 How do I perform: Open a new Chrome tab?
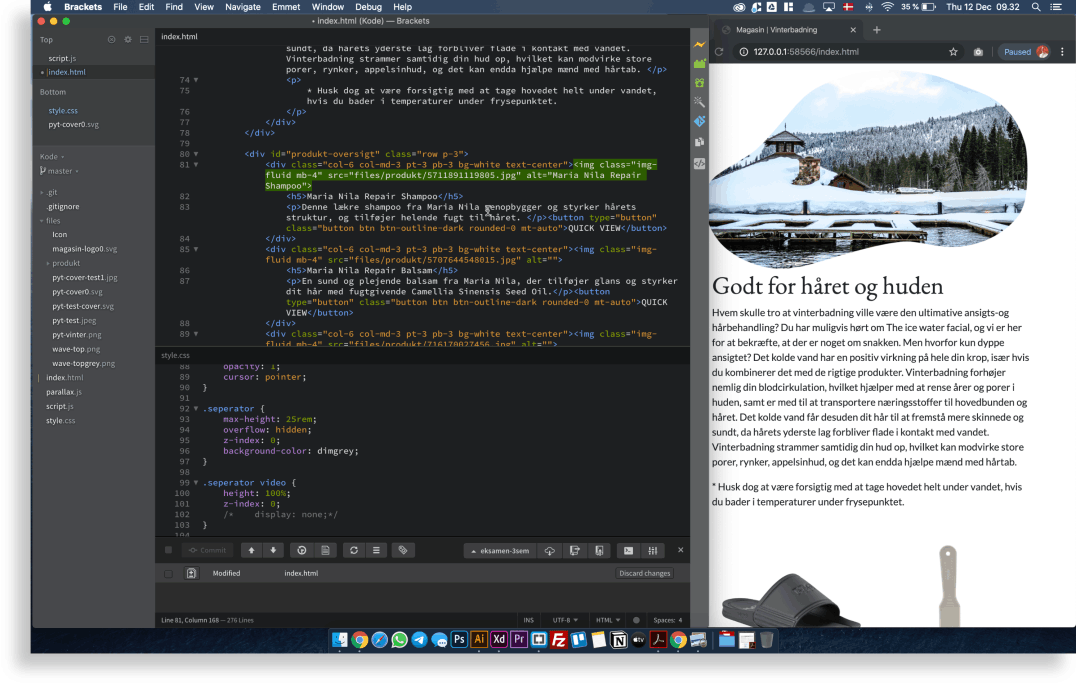click(877, 30)
